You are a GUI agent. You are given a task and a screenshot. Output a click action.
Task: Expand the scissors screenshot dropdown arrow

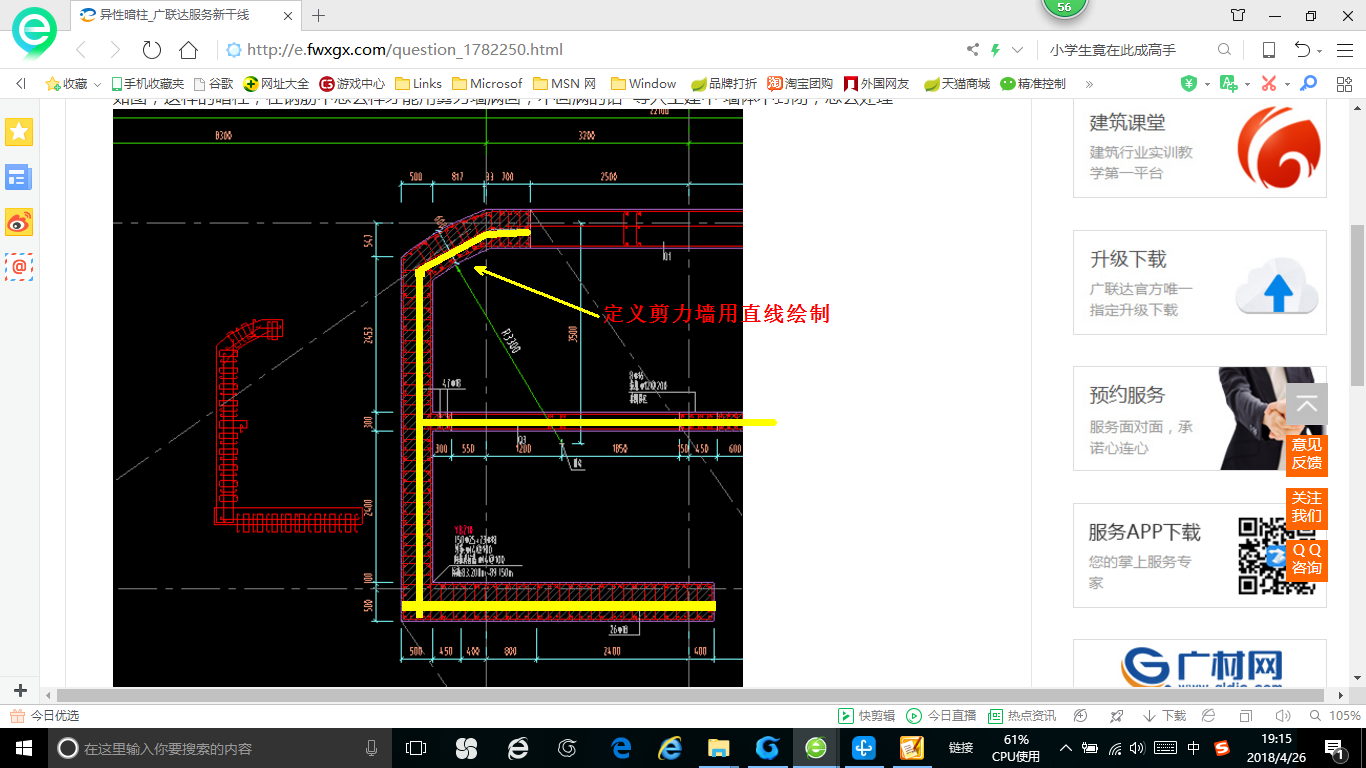(x=1287, y=84)
